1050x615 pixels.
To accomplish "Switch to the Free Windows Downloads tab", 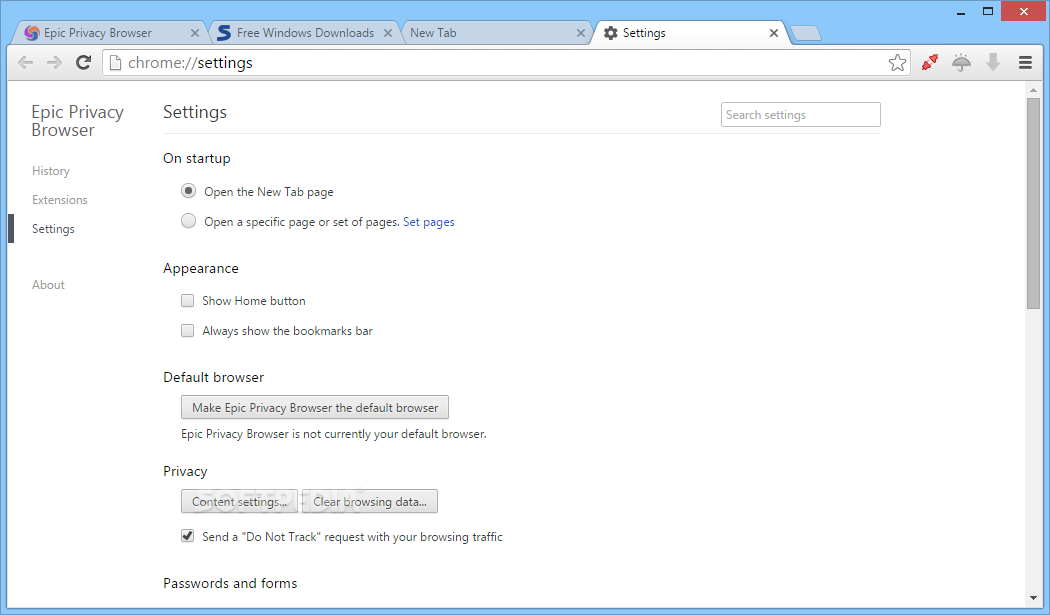I will [305, 33].
